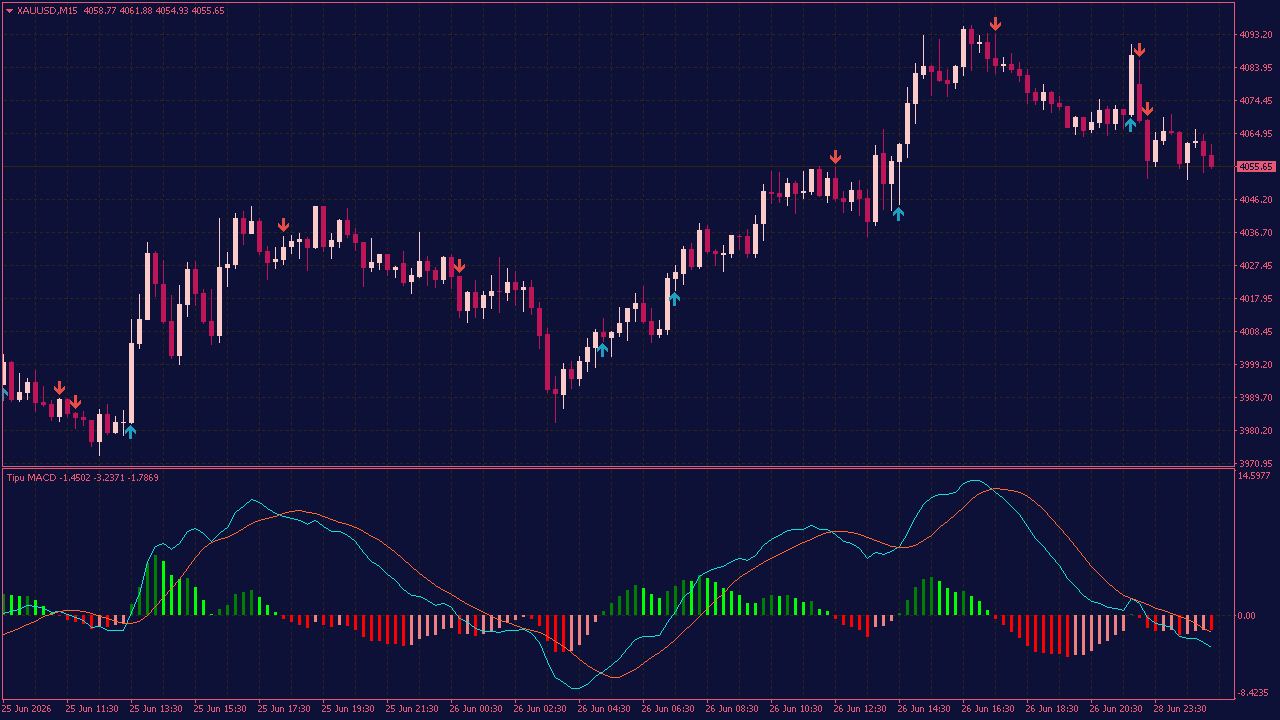This screenshot has width=1280, height=720.
Task: Click the 4046.20 price scale label
Action: point(1255,200)
